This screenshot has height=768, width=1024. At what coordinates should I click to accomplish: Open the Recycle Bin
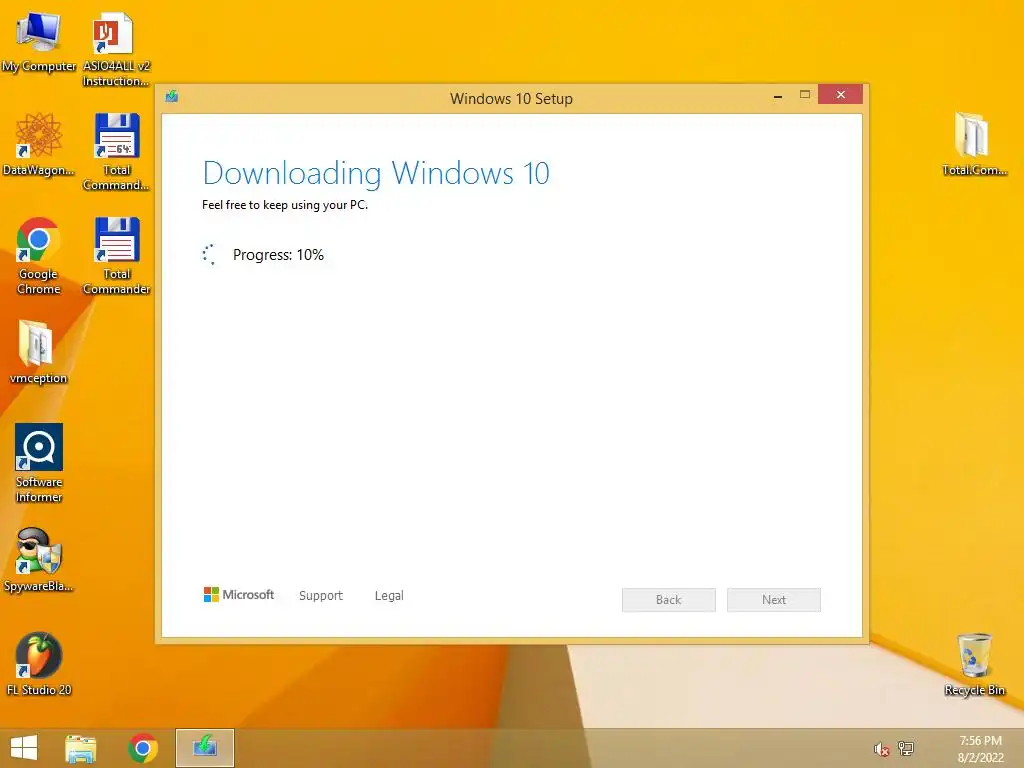click(x=974, y=664)
